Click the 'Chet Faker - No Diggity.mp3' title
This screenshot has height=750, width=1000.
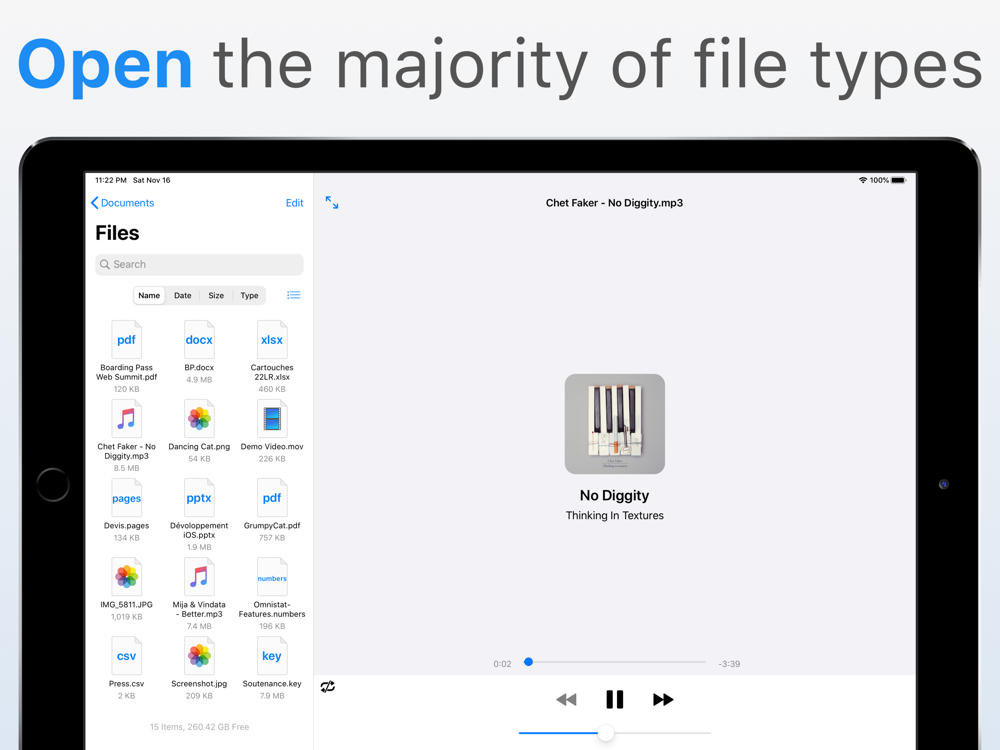(x=614, y=203)
